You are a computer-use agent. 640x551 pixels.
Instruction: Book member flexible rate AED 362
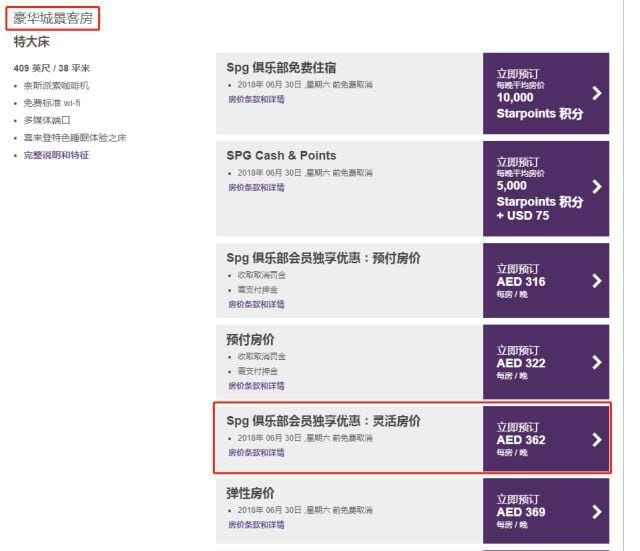546,438
